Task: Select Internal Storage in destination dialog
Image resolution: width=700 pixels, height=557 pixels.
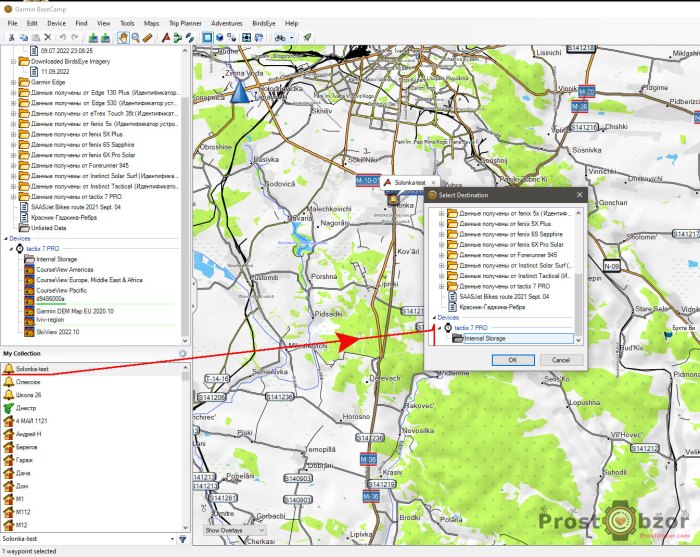Action: pos(518,339)
